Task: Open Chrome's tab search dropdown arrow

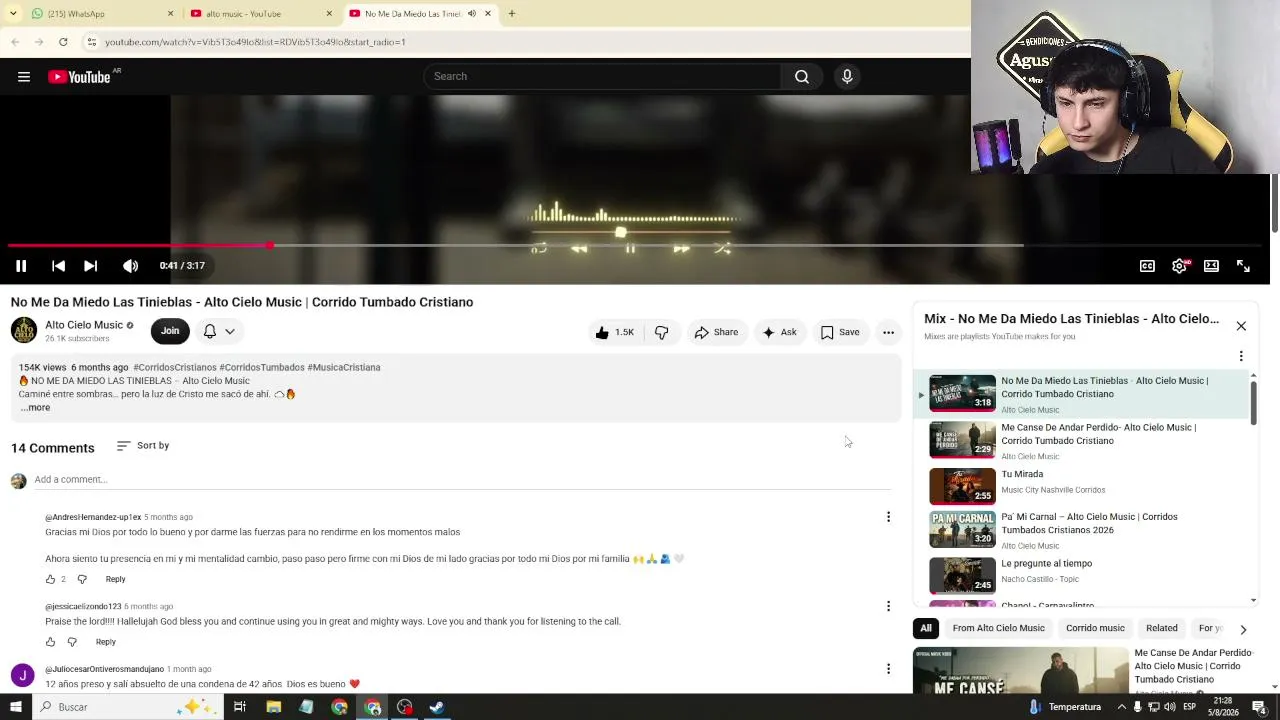Action: tap(13, 14)
